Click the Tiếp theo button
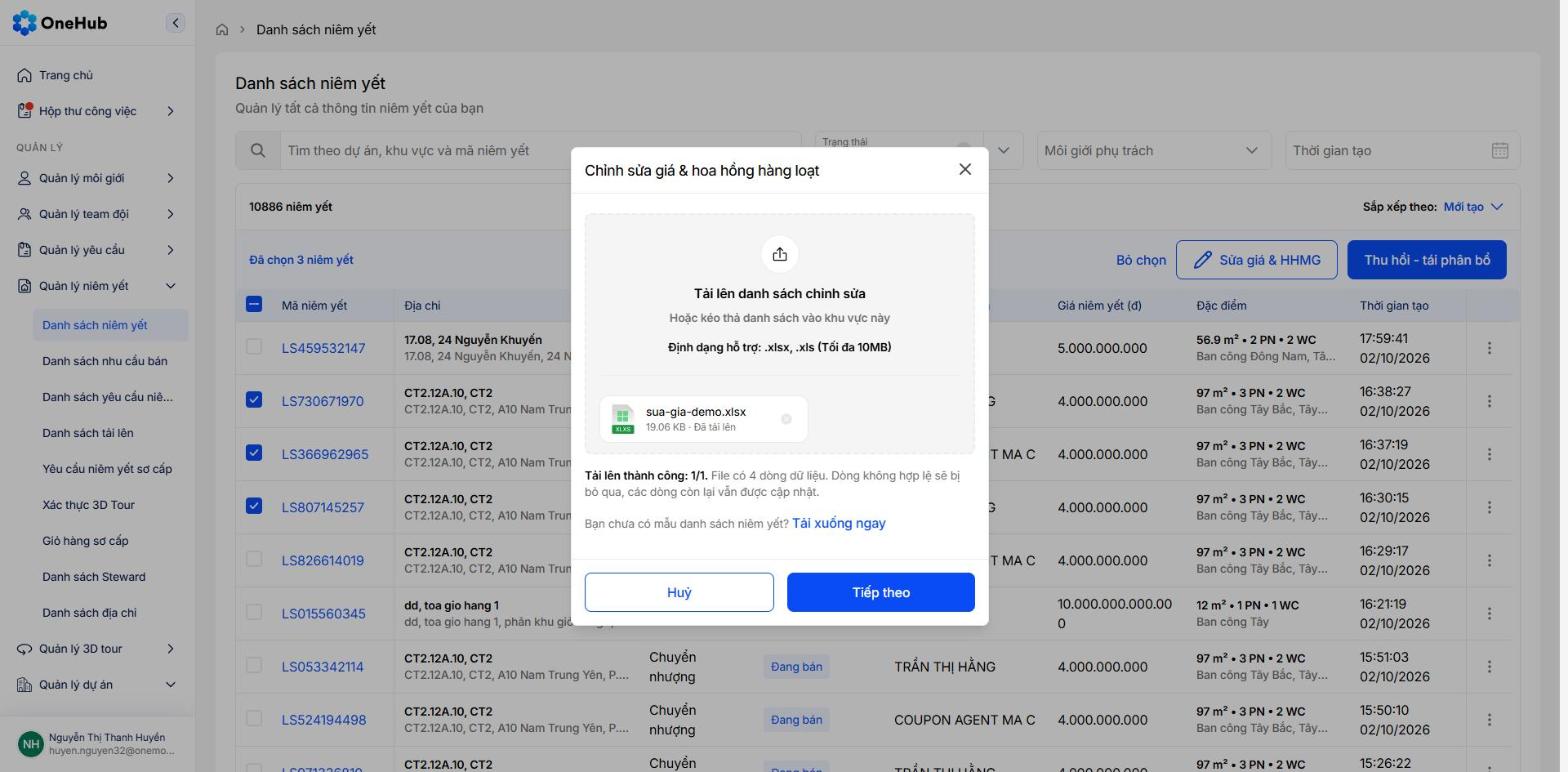 881,592
